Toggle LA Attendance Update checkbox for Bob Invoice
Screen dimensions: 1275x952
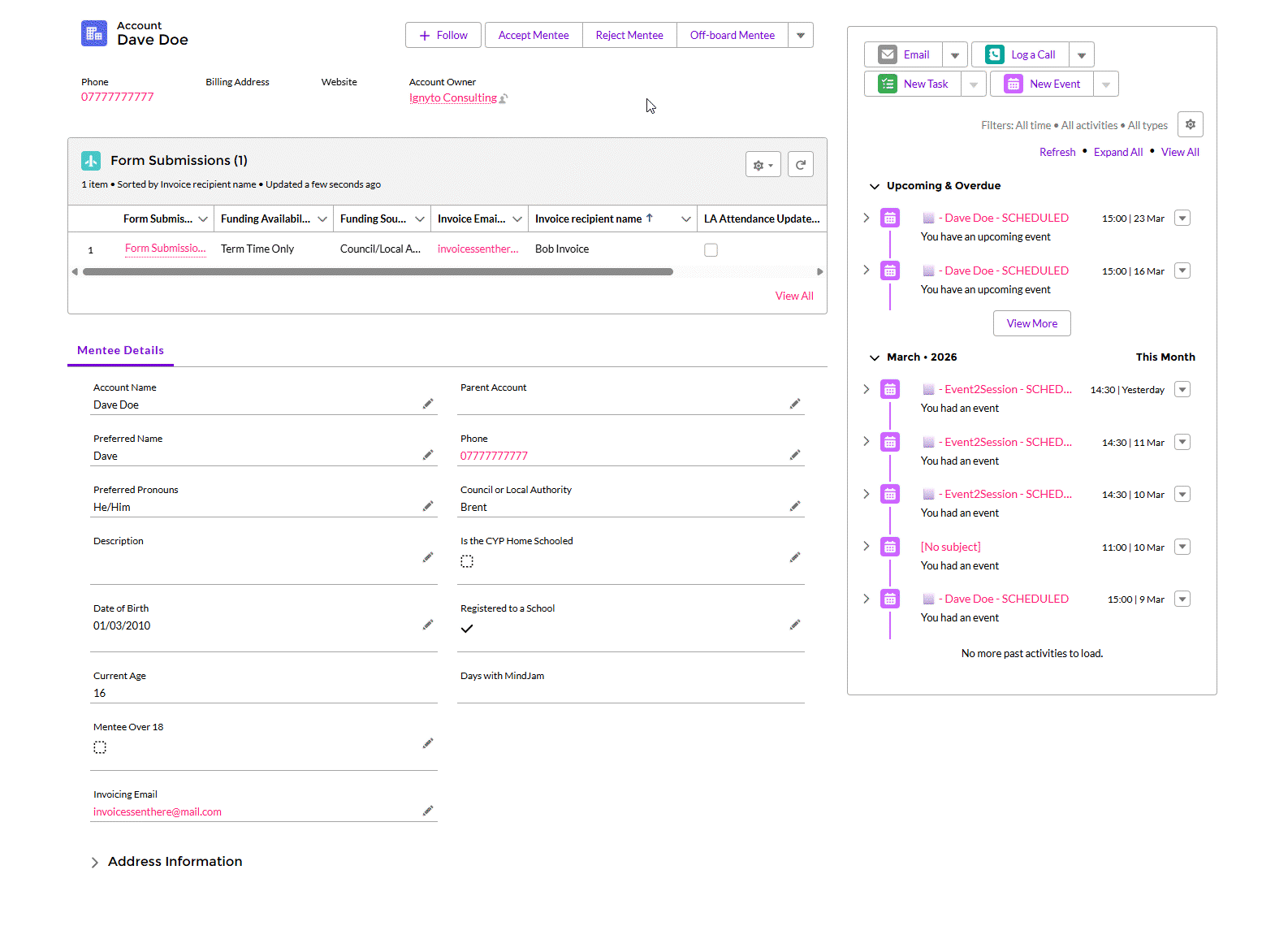click(711, 250)
